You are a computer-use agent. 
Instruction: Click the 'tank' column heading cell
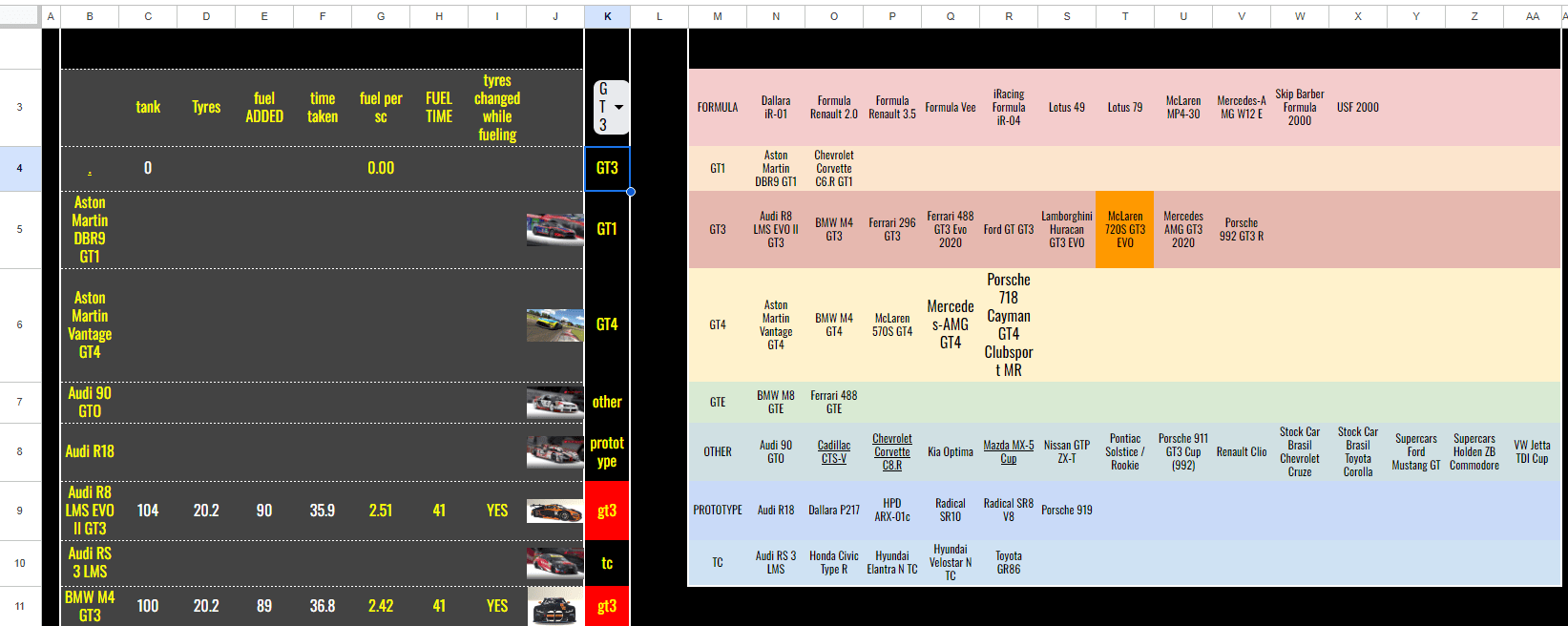pyautogui.click(x=148, y=107)
